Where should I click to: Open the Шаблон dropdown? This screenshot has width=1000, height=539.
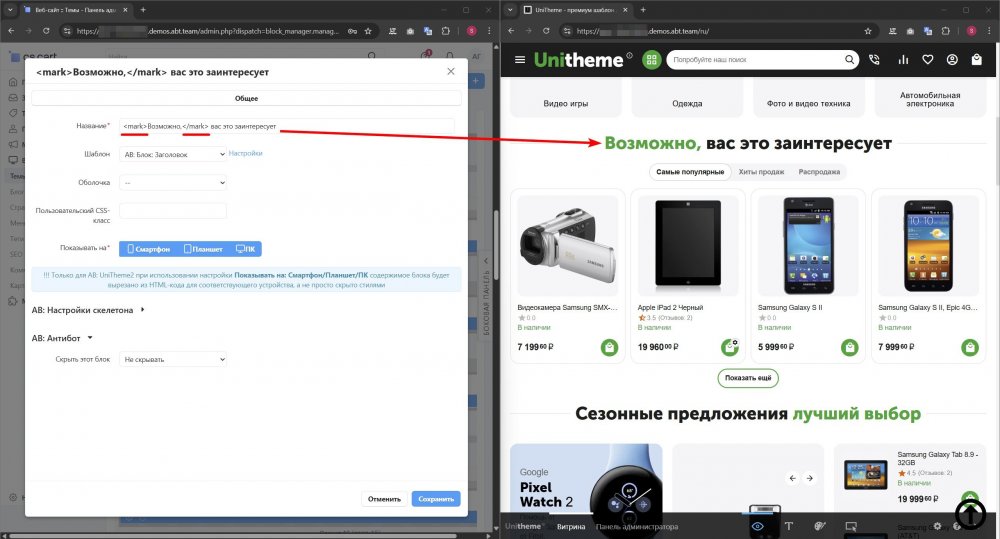click(173, 154)
